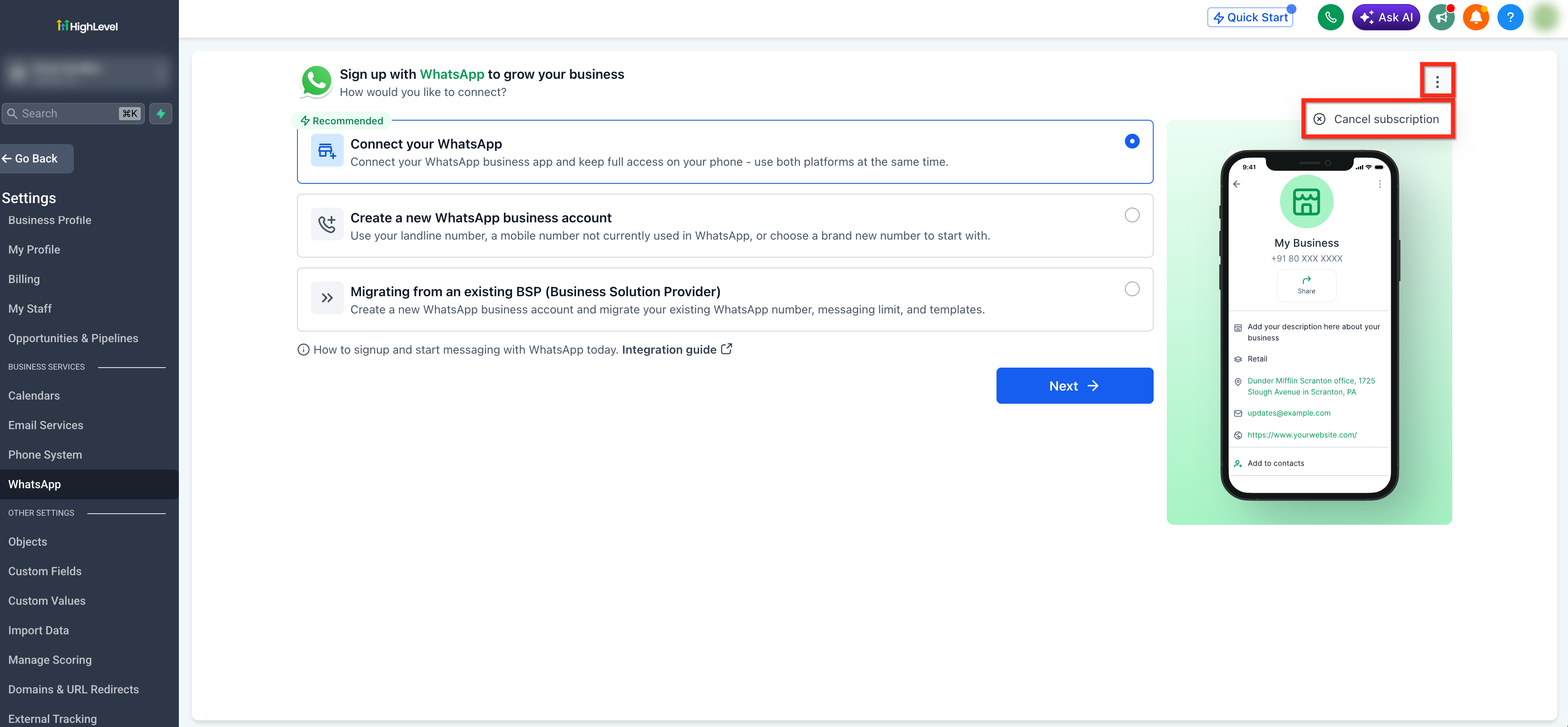Select WhatsApp in the settings sidebar
The height and width of the screenshot is (727, 1568).
point(89,485)
